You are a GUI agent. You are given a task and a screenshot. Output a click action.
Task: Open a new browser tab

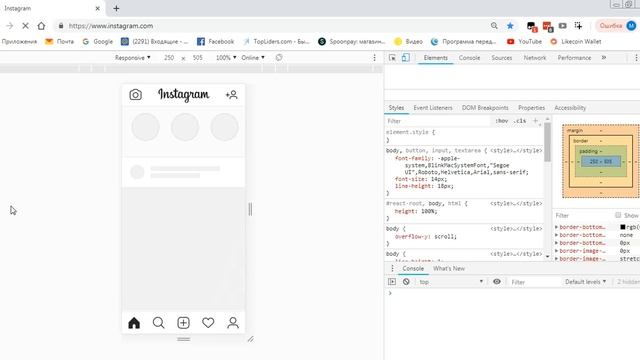click(116, 8)
